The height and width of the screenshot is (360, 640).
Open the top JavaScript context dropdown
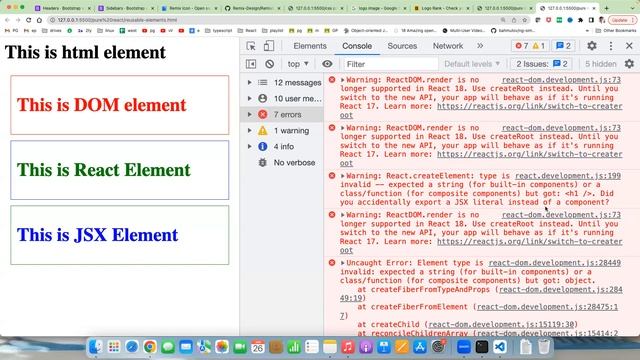click(x=298, y=64)
